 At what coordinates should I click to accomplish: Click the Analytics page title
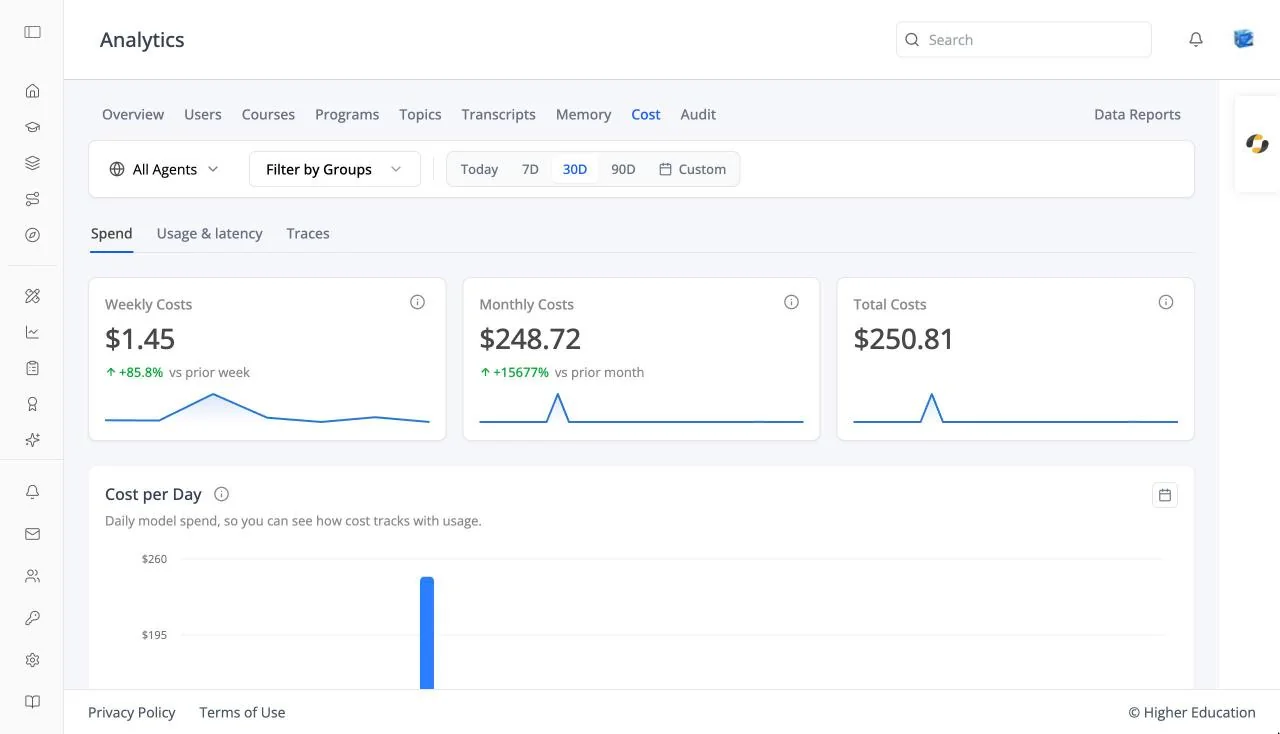pos(142,40)
